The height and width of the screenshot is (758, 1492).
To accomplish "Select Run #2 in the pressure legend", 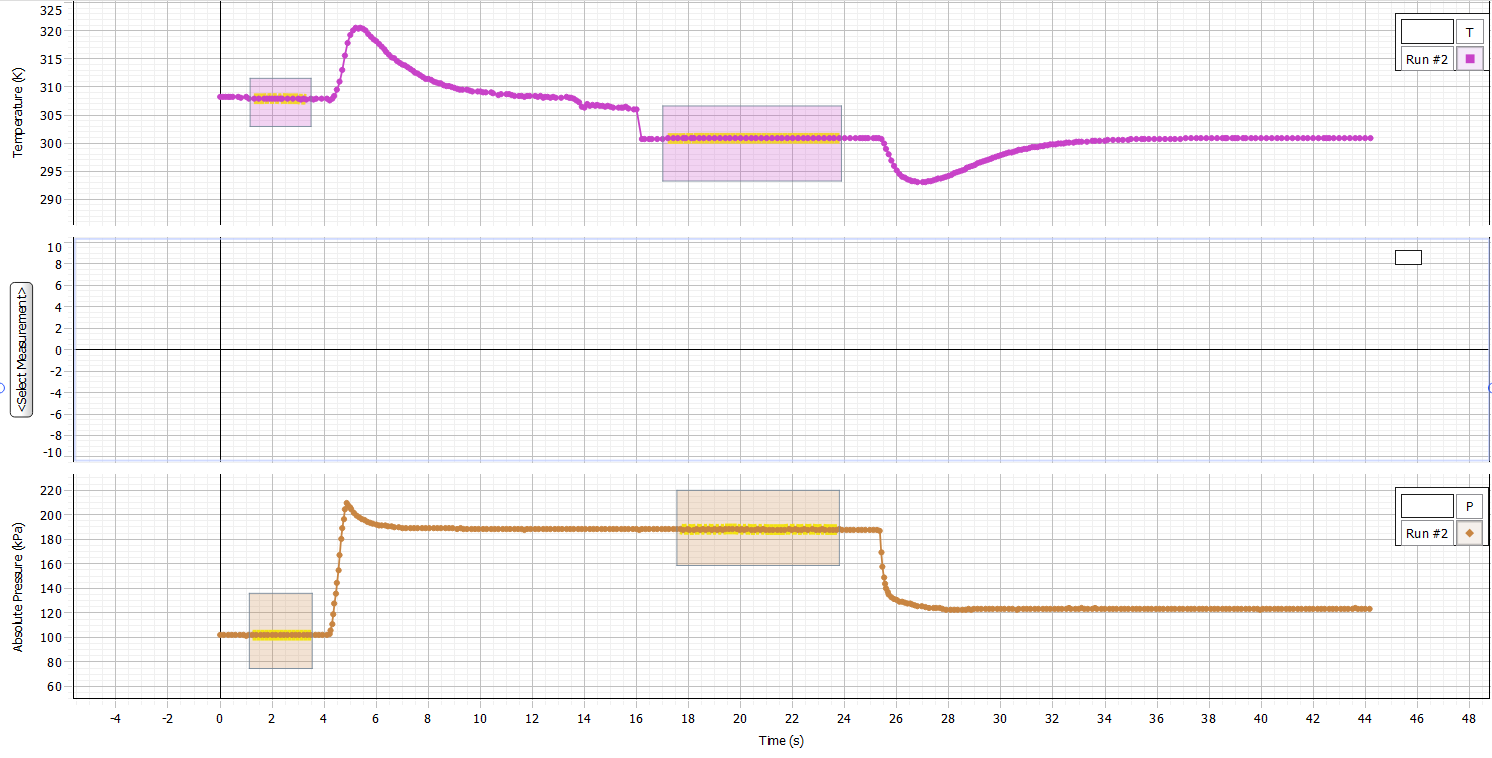I will (x=1427, y=533).
